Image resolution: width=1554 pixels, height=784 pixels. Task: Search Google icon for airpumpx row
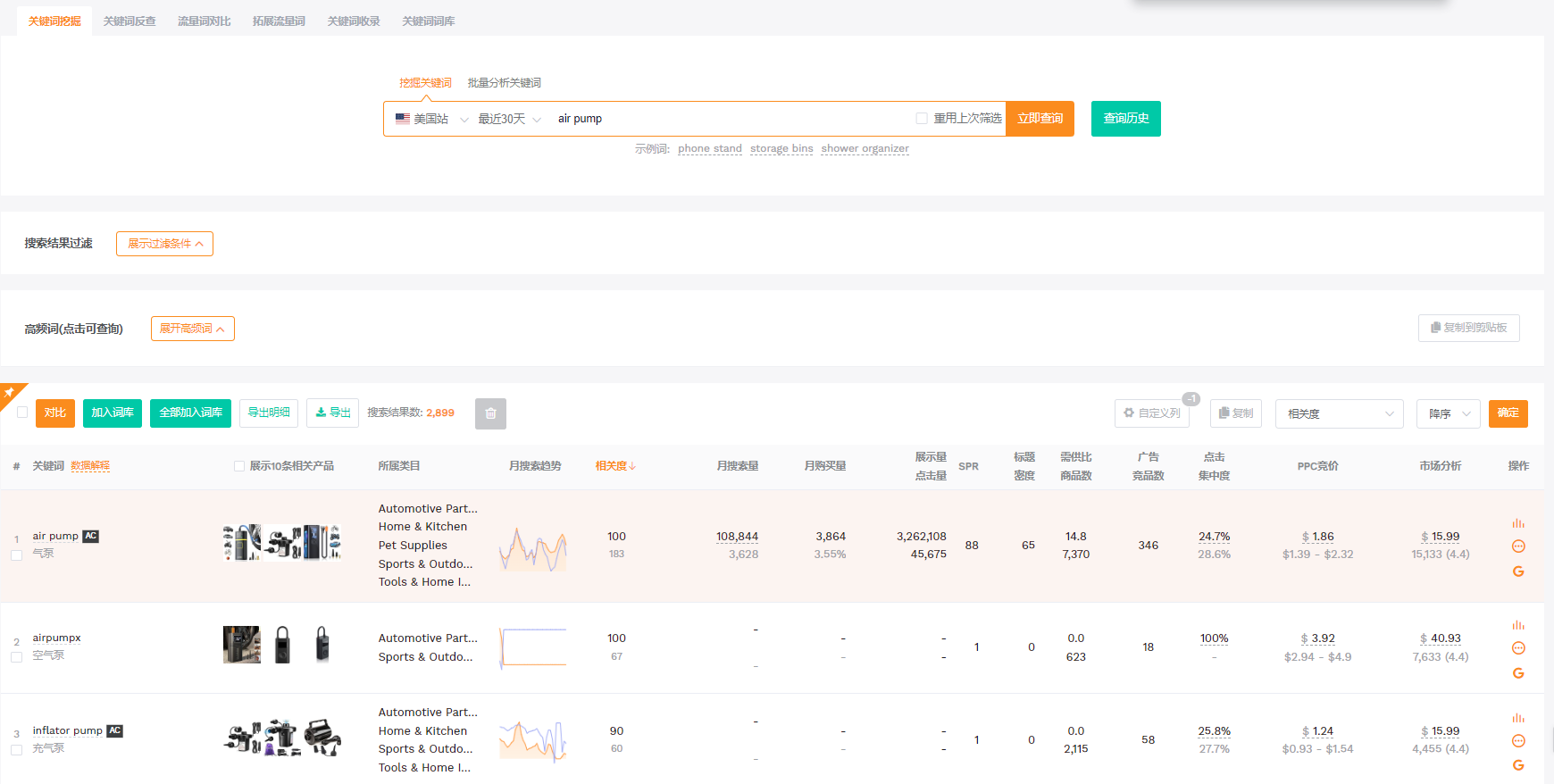1518,673
